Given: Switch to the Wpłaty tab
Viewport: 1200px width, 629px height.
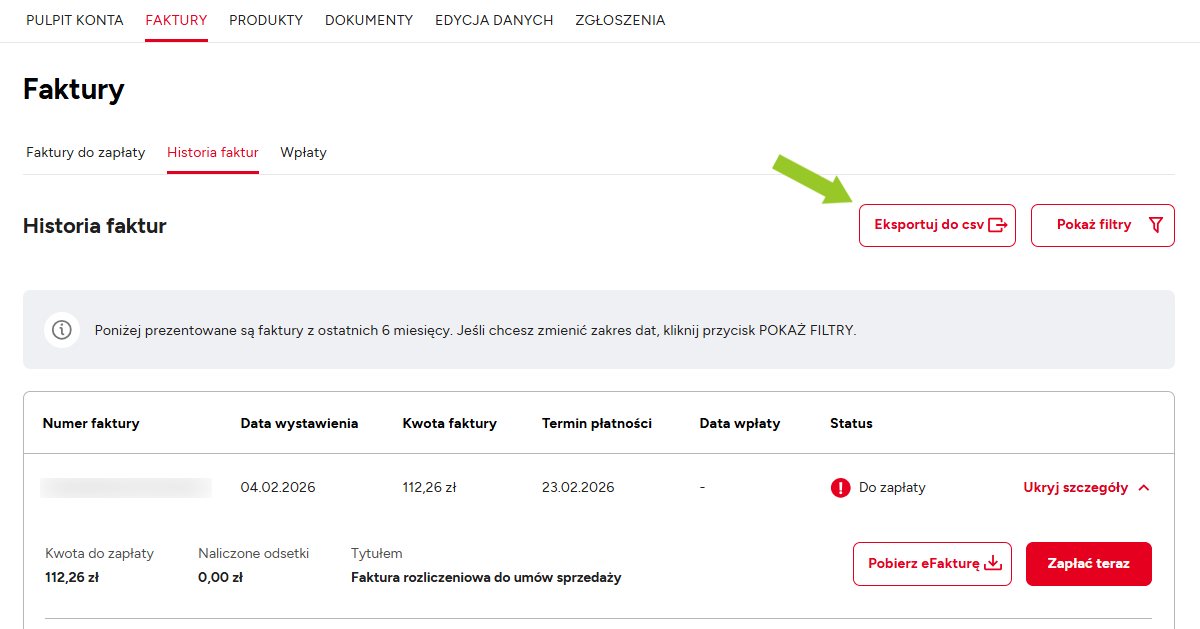Looking at the screenshot, I should pos(304,153).
